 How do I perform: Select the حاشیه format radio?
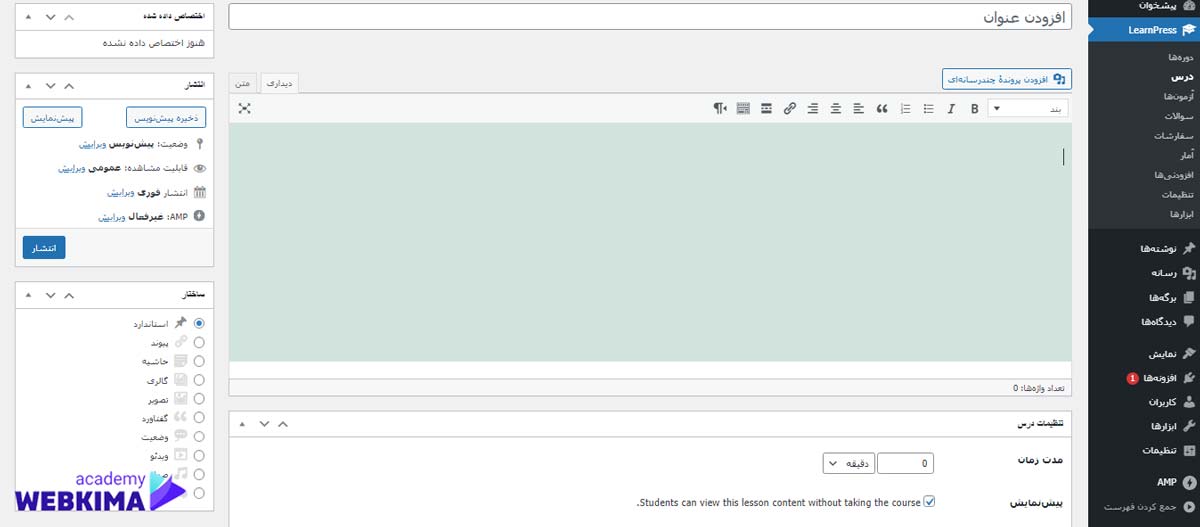point(199,361)
